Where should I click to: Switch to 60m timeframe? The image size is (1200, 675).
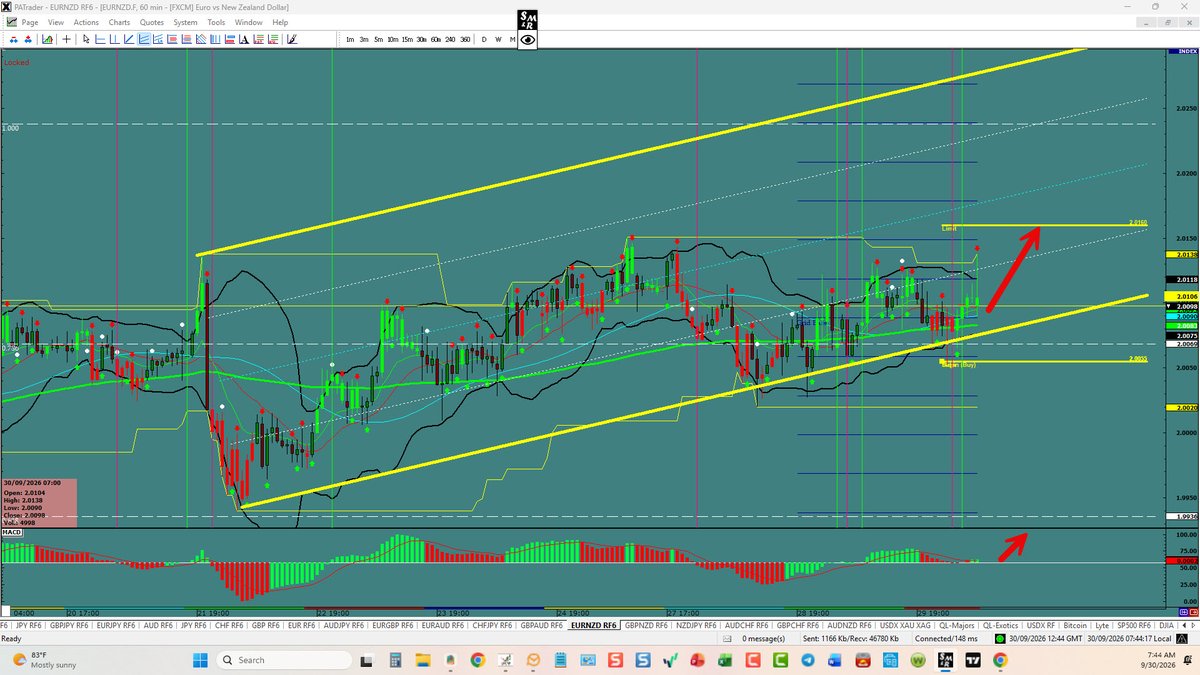click(x=436, y=40)
